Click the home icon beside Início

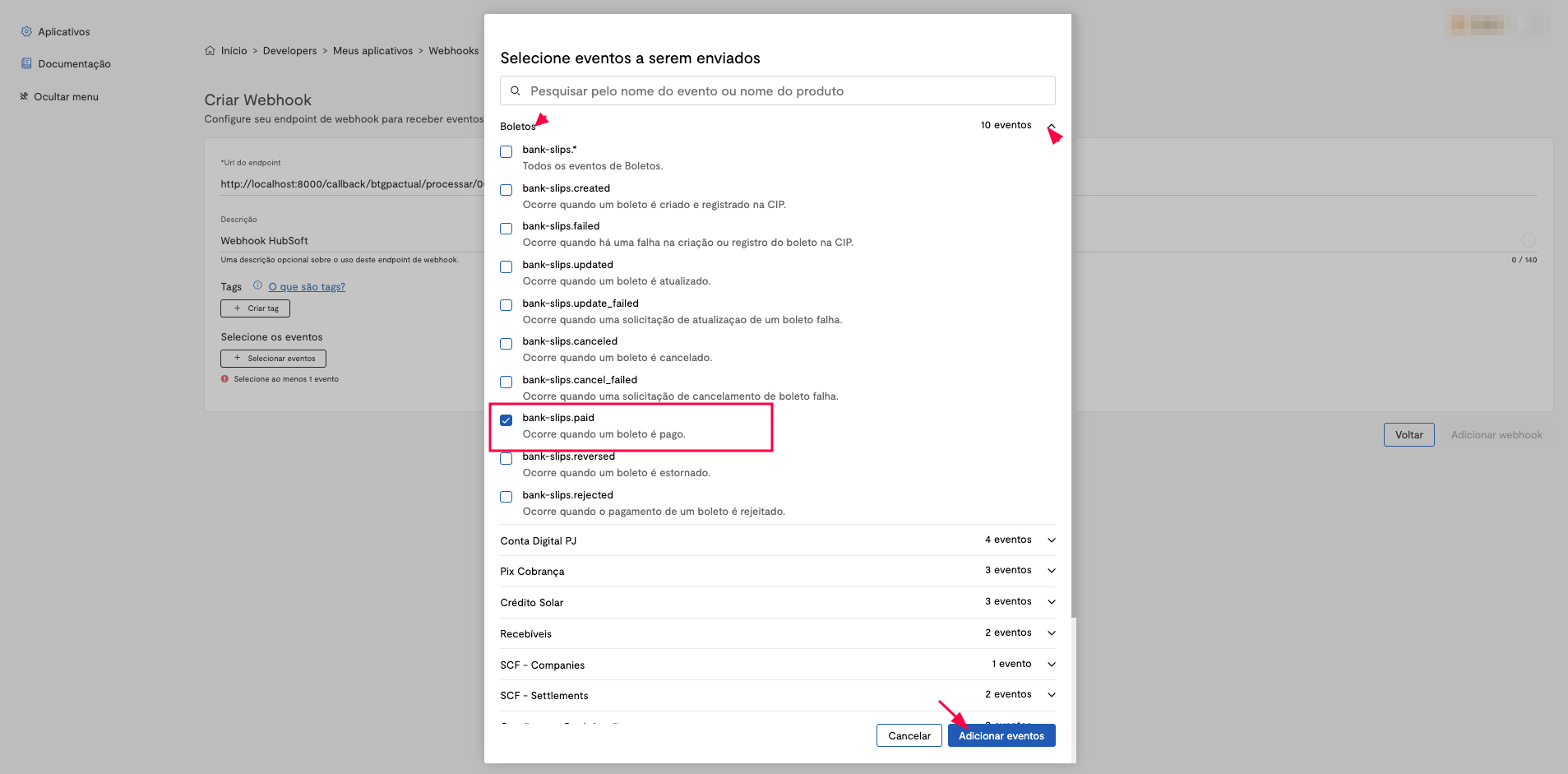coord(210,50)
